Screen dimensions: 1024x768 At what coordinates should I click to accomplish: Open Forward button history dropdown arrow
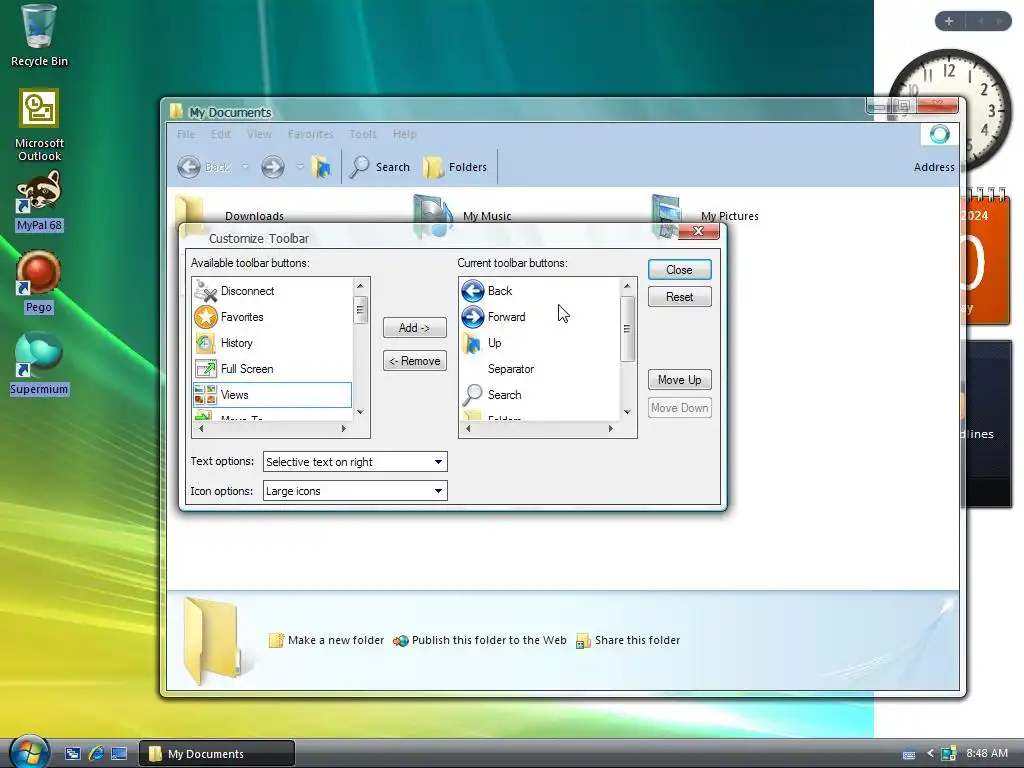300,167
